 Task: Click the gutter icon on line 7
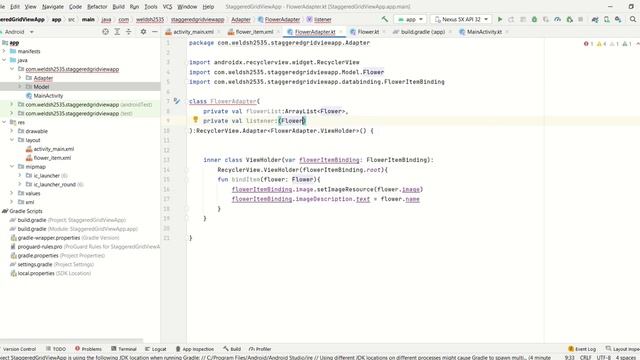(177, 101)
